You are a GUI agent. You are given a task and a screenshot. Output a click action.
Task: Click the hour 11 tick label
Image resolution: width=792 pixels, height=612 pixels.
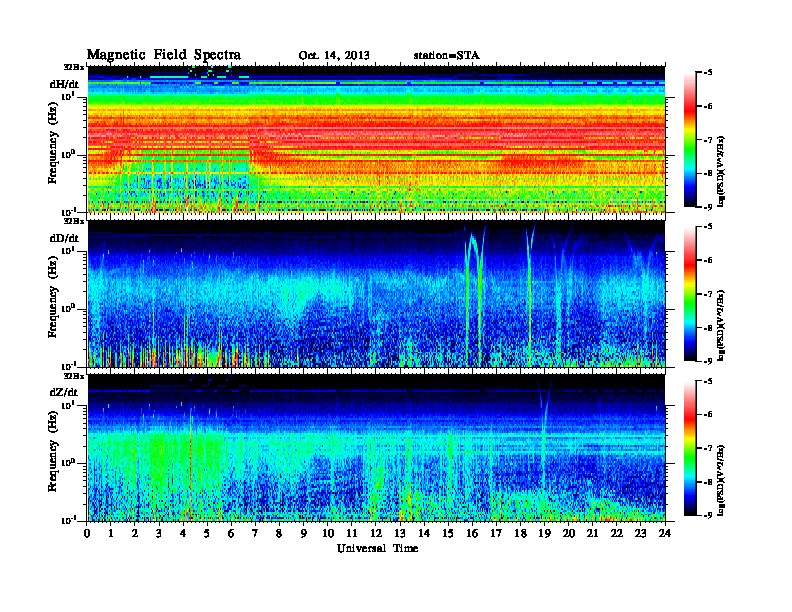[x=352, y=533]
